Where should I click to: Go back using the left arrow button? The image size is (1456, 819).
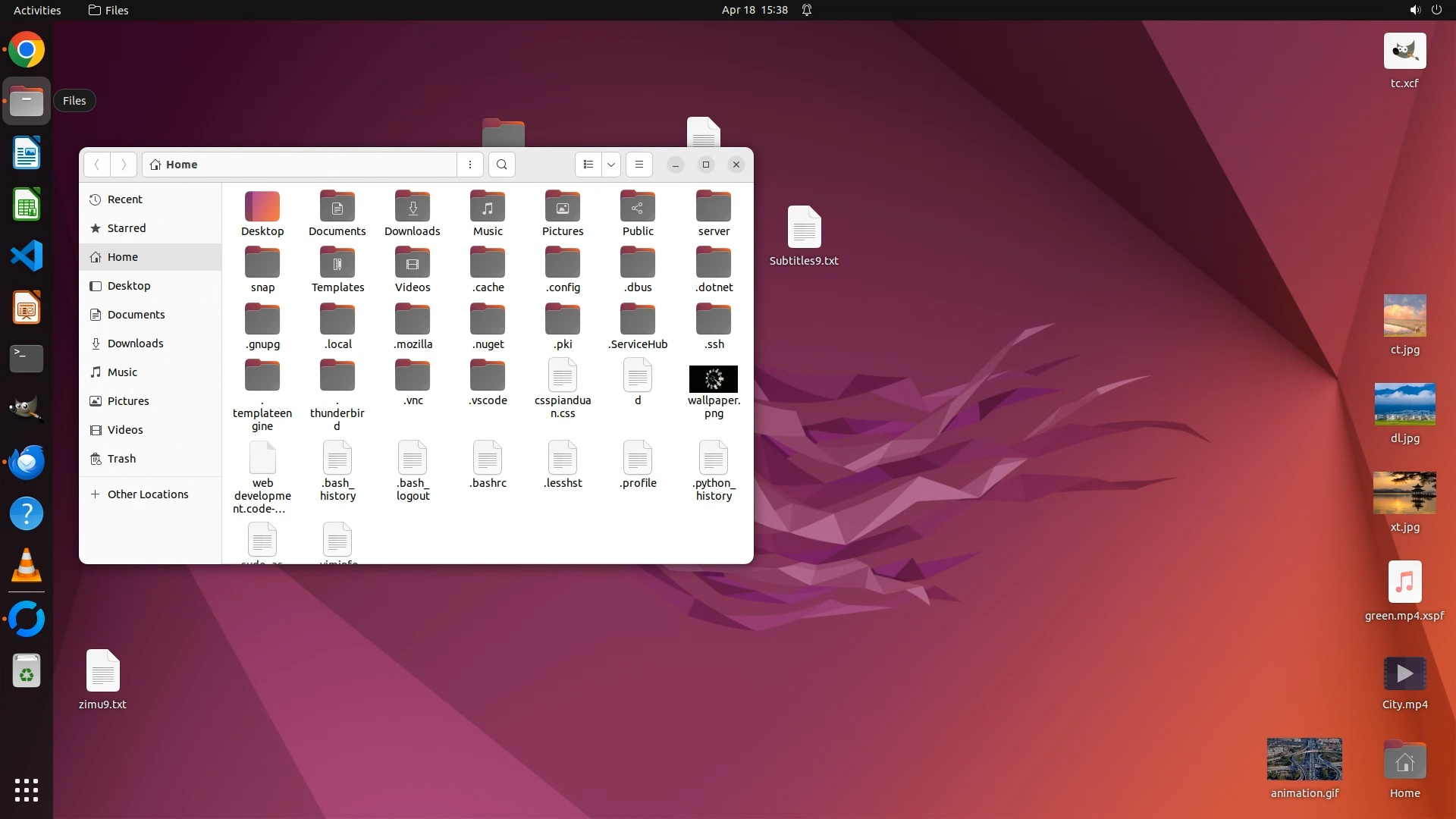point(97,165)
